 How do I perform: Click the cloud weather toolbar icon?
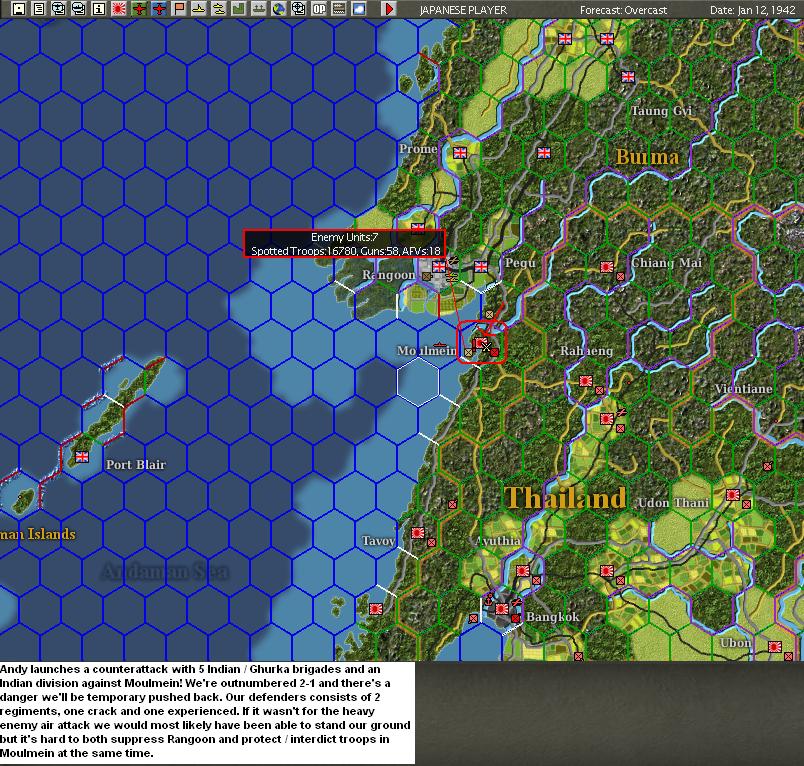click(359, 9)
